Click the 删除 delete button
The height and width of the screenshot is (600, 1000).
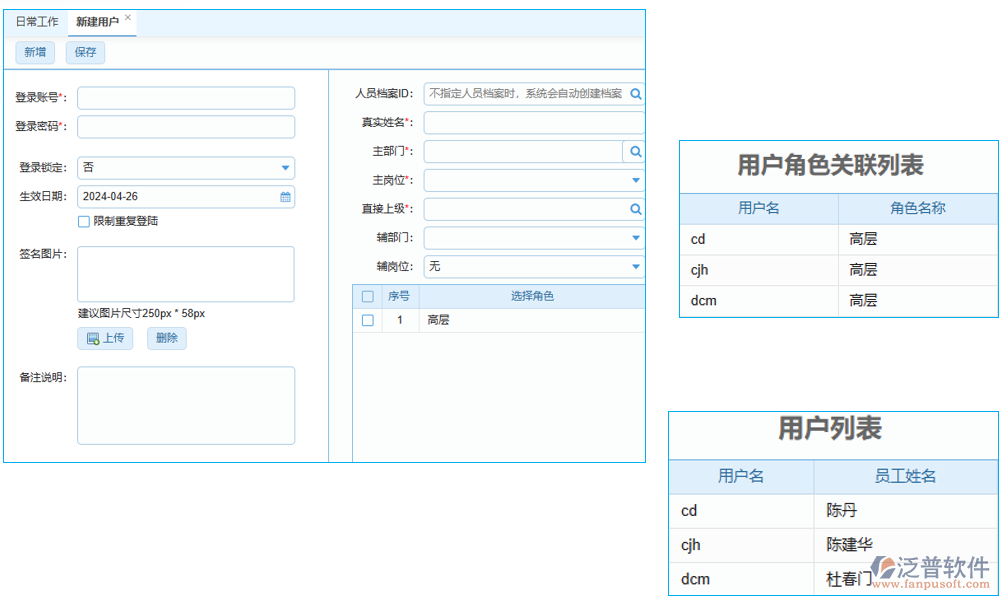click(166, 338)
